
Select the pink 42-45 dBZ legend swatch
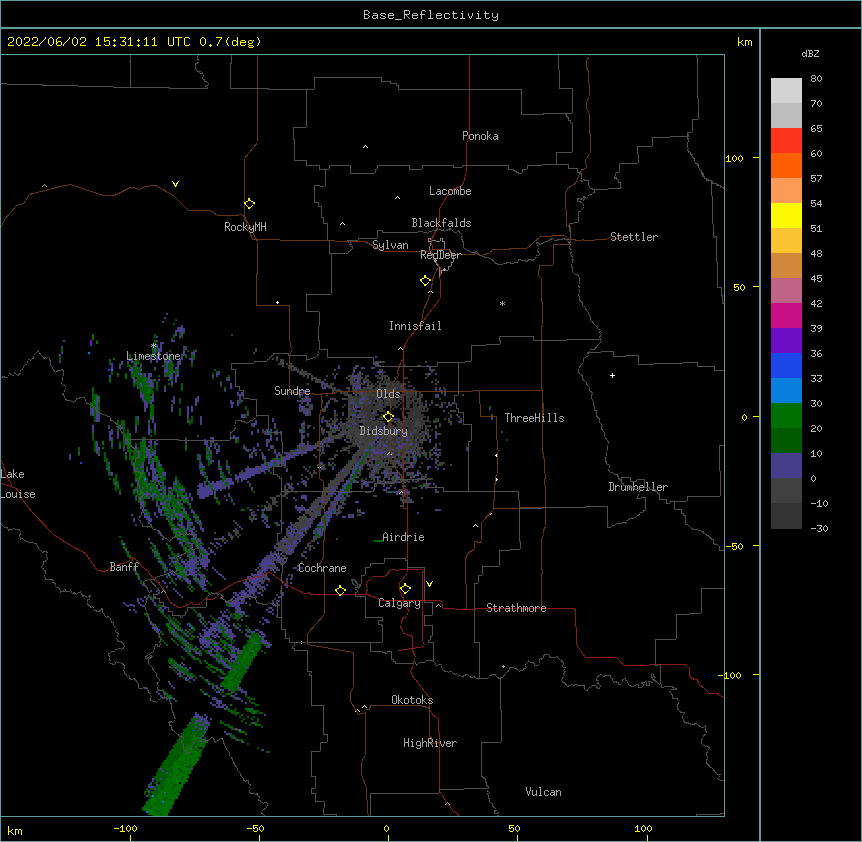(786, 291)
